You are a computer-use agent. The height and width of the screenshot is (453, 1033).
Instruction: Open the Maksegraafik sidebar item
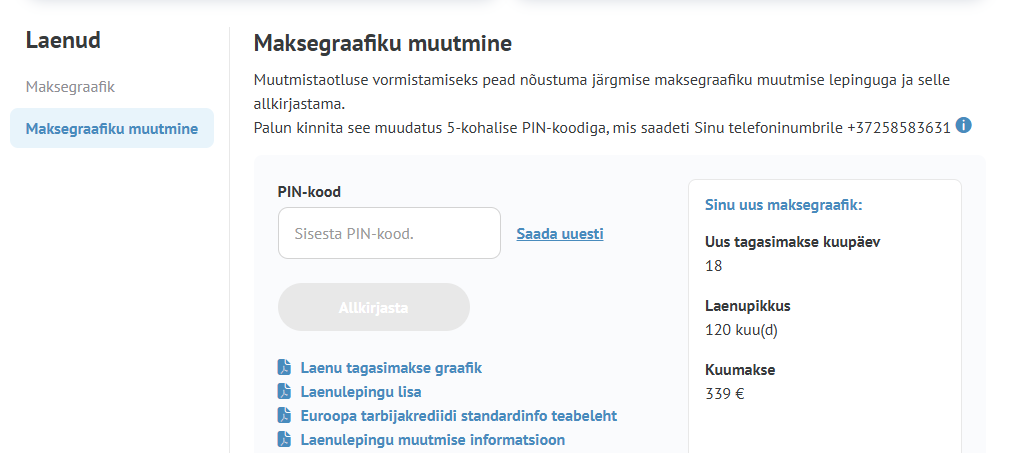click(70, 86)
